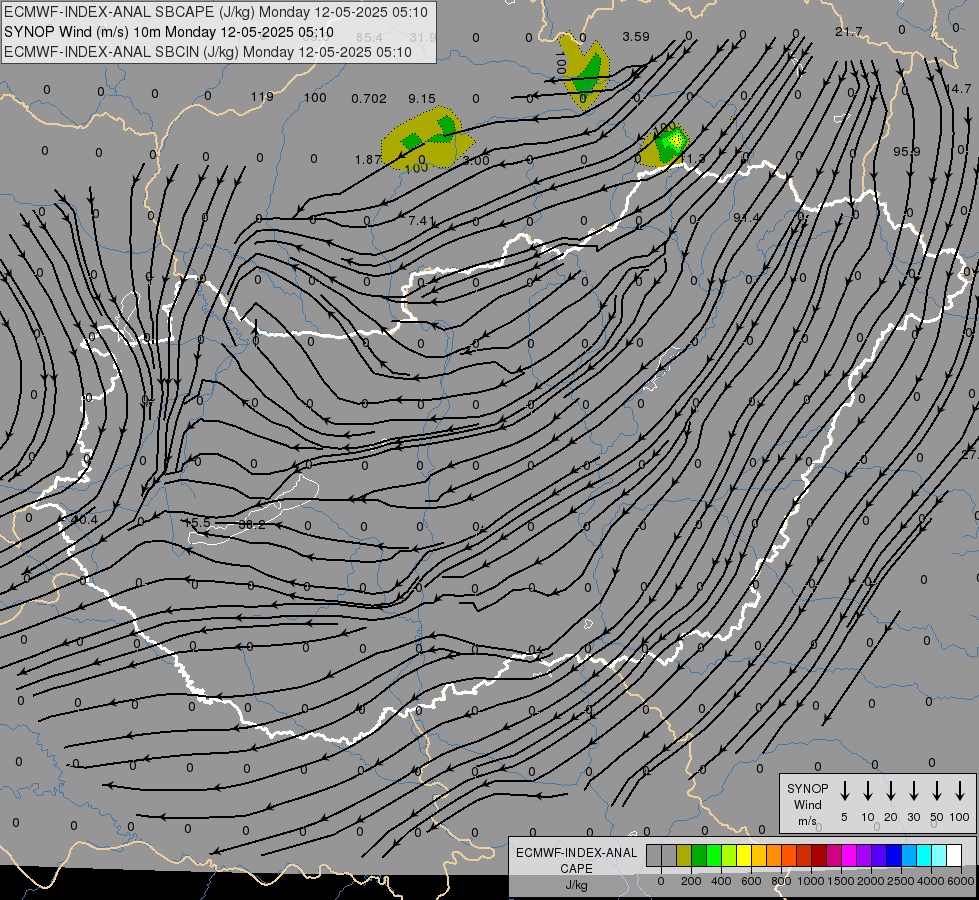
Task: Click the 100 m/s wind arrow in legend
Action: pyautogui.click(x=960, y=791)
